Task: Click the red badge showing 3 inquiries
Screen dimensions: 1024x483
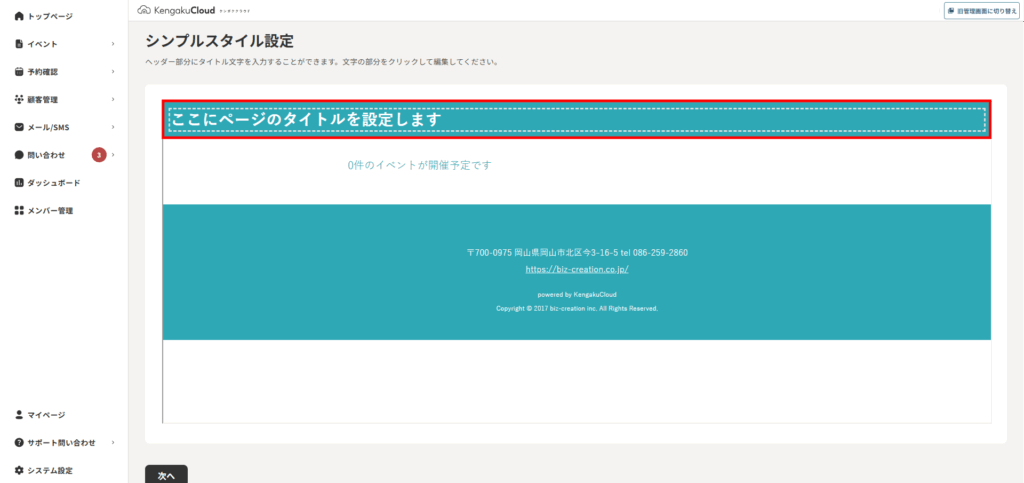Action: point(99,155)
